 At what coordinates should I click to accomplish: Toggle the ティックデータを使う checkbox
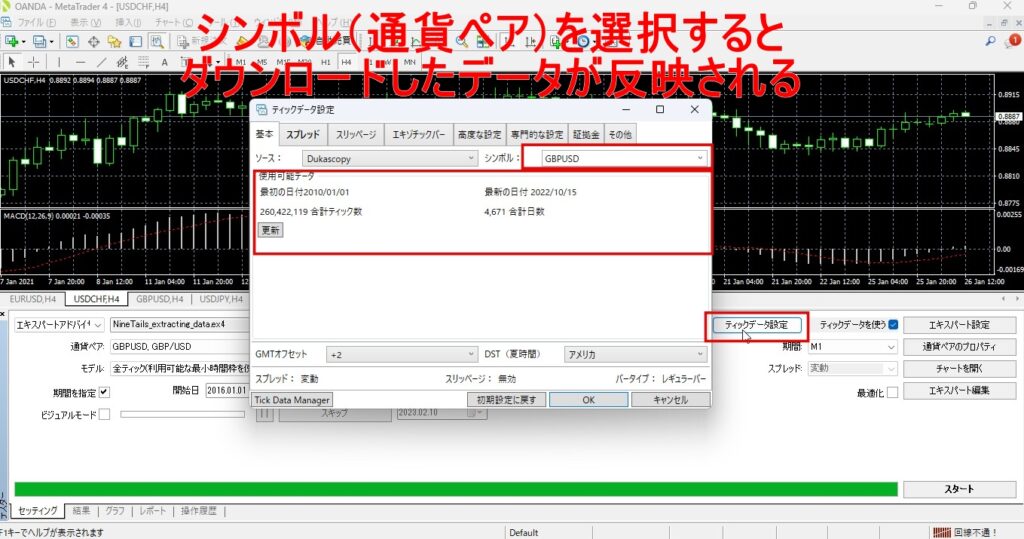tap(893, 325)
